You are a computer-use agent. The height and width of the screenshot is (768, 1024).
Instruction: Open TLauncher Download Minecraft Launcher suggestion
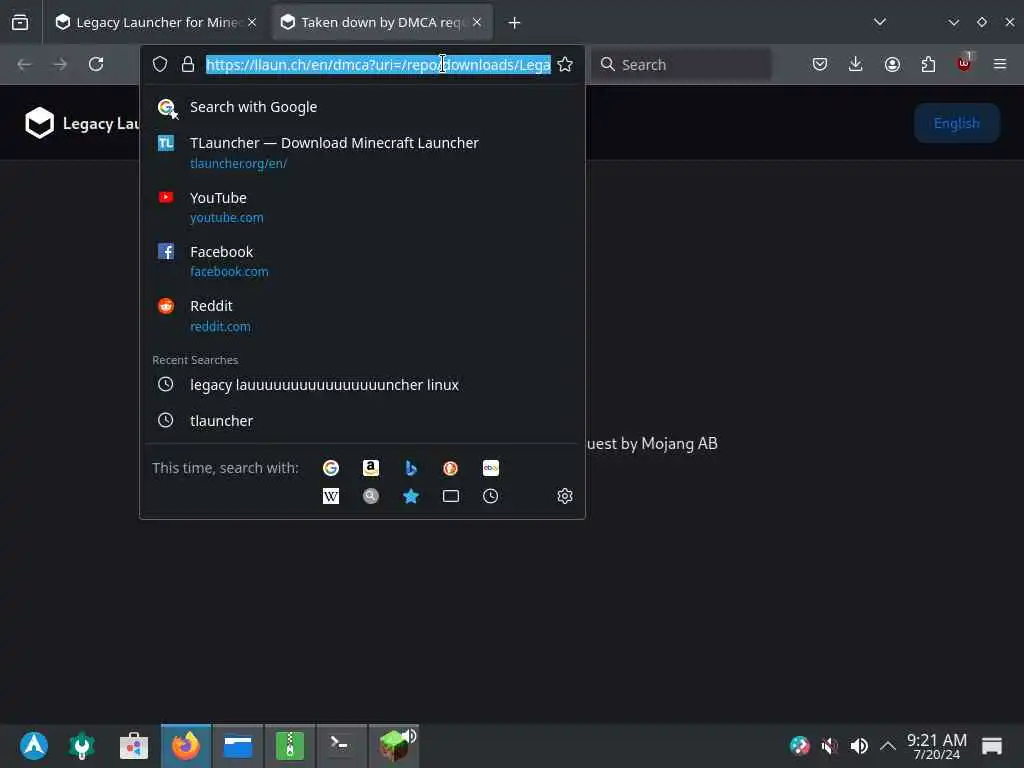click(x=362, y=152)
